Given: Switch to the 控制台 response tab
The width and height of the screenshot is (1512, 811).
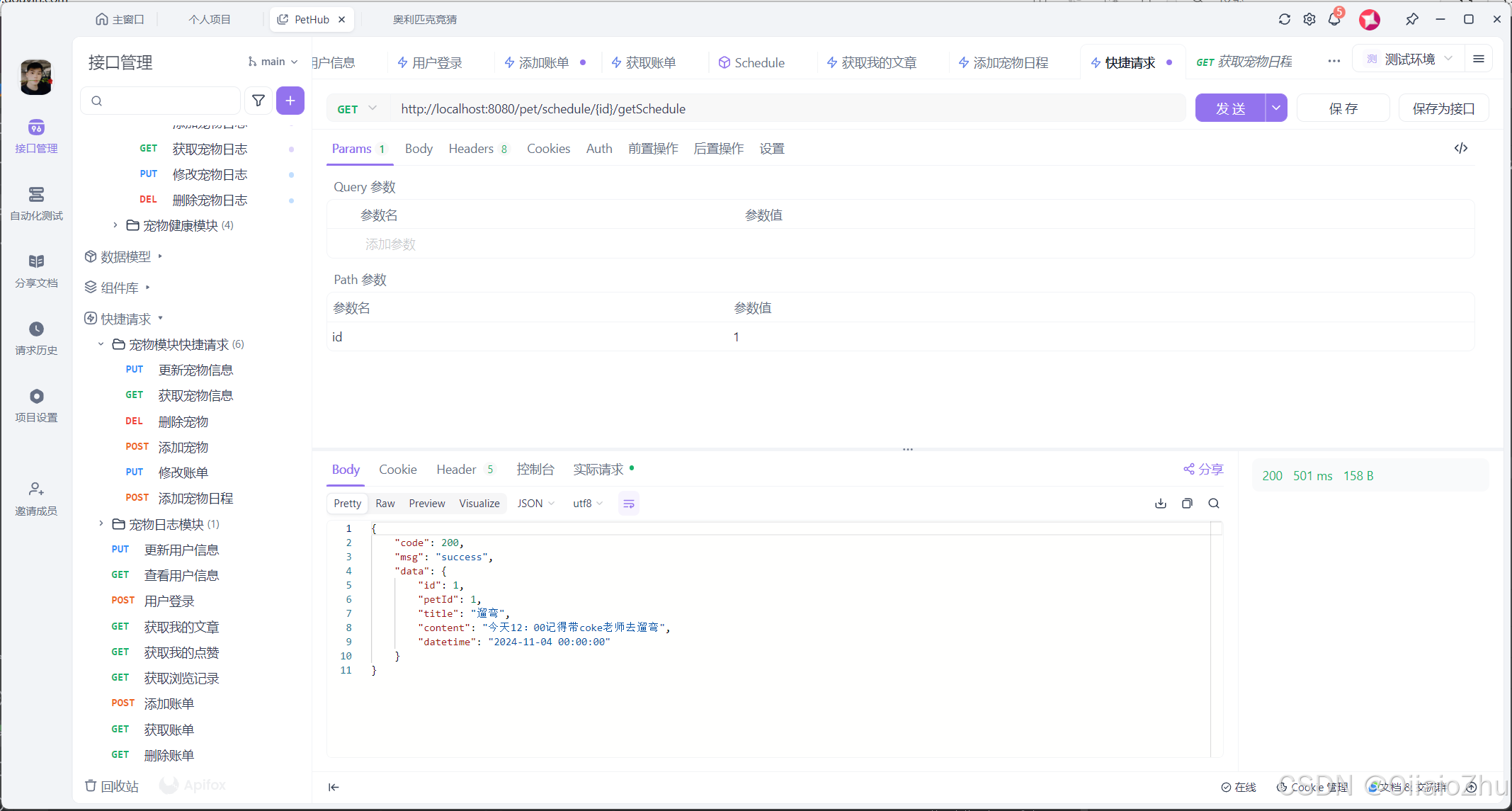Looking at the screenshot, I should [x=535, y=469].
